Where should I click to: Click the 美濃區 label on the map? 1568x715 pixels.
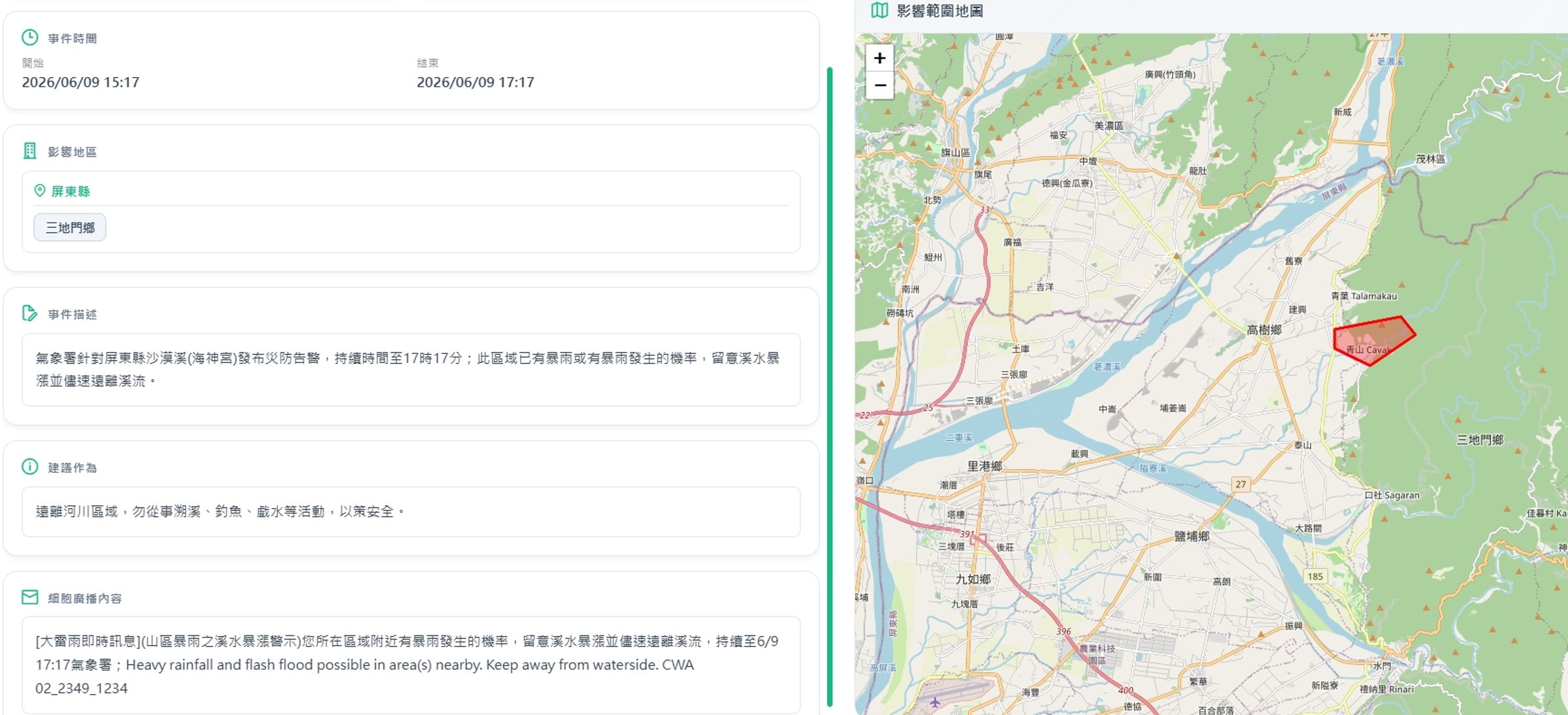pos(1109,125)
